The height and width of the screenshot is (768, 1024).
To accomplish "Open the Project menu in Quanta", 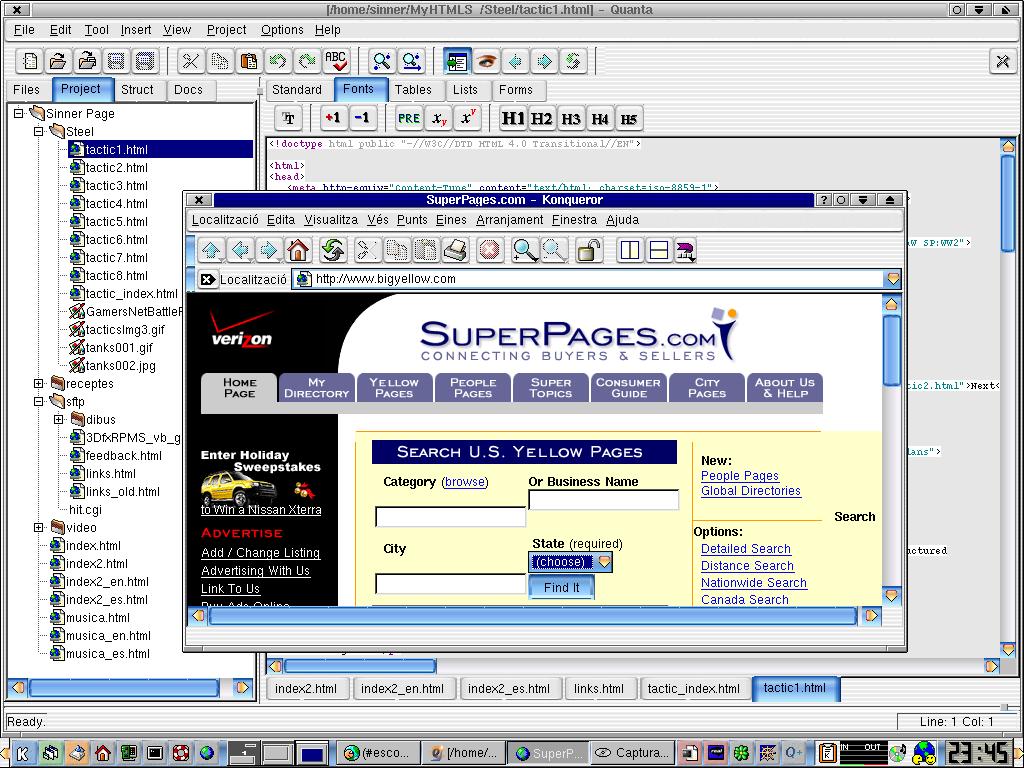I will (226, 29).
